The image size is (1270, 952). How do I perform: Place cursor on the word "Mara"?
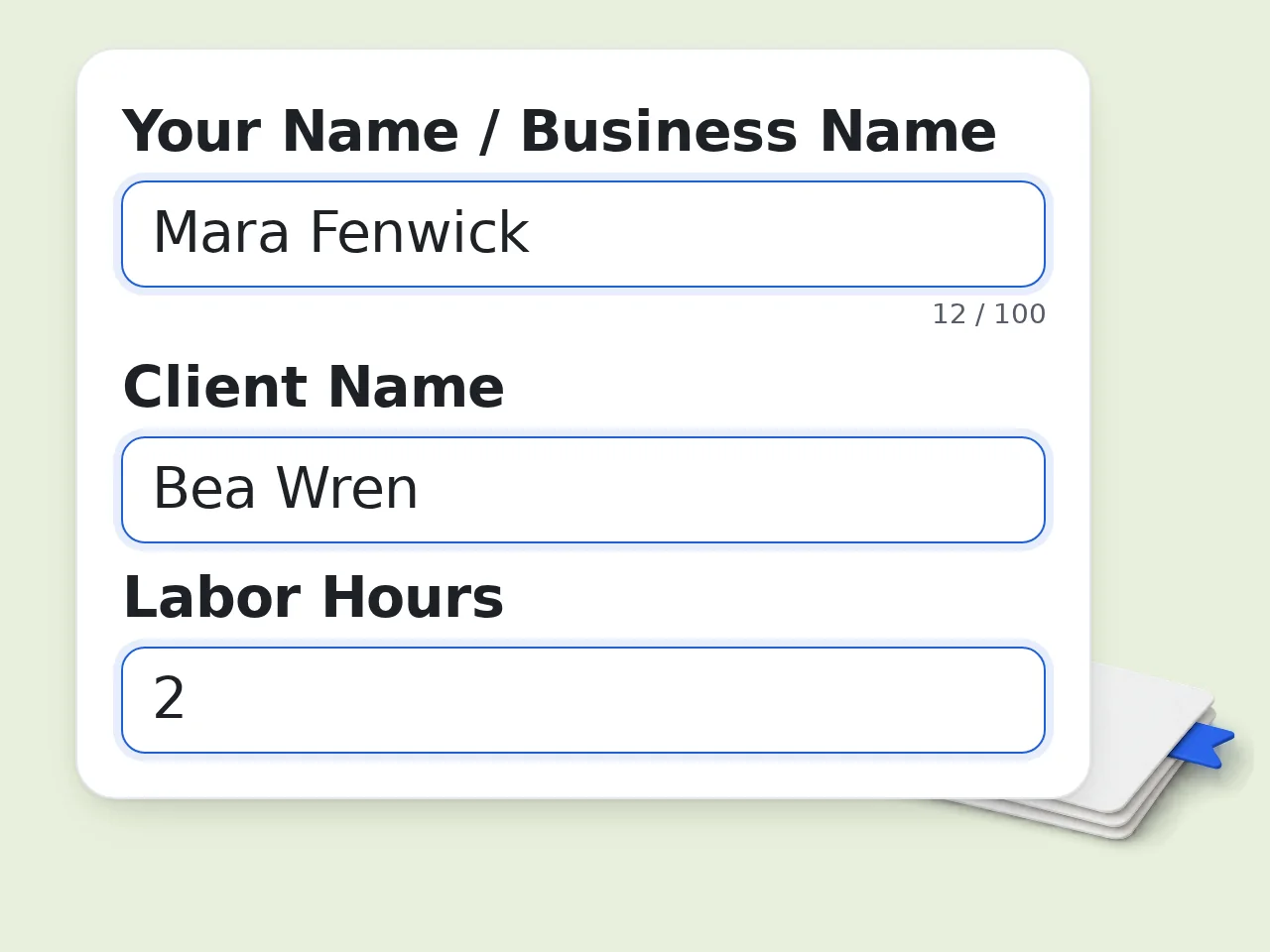tap(221, 233)
